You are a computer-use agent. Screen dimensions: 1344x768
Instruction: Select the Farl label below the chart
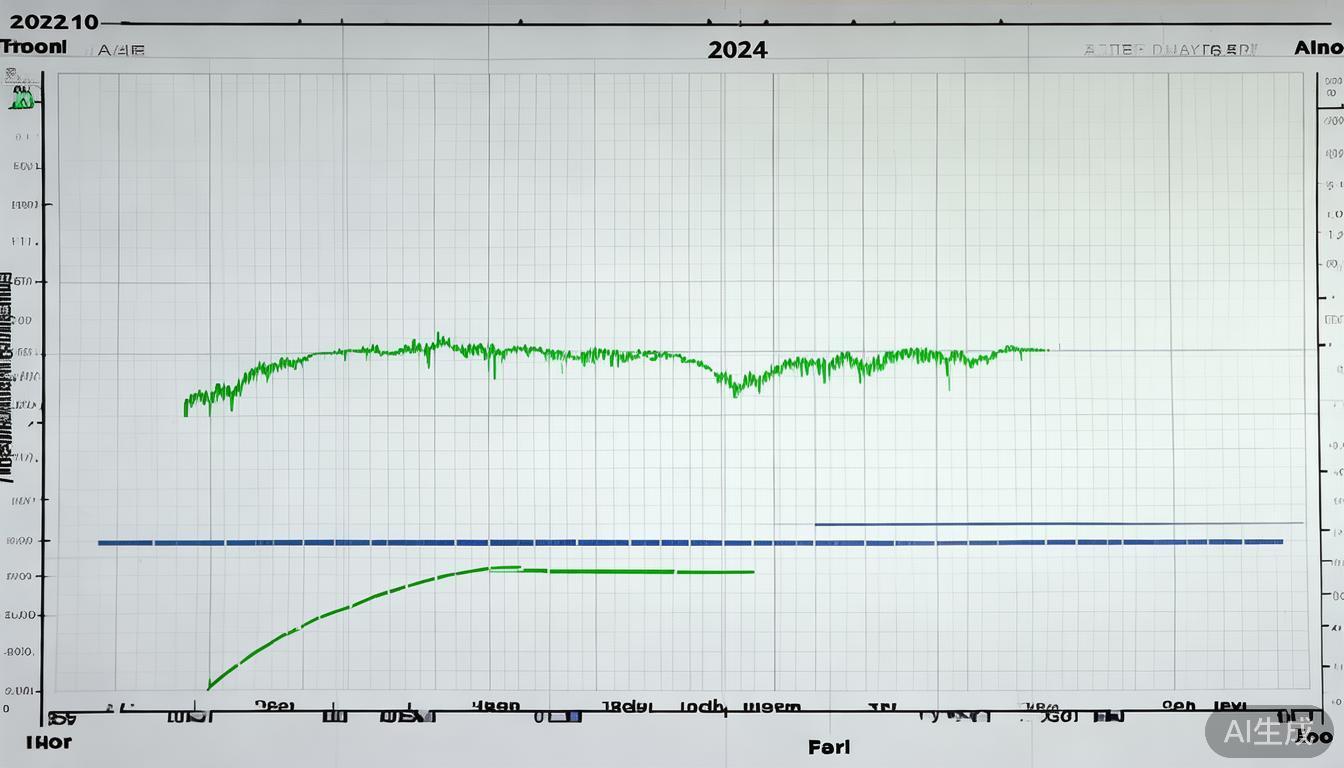pos(829,746)
